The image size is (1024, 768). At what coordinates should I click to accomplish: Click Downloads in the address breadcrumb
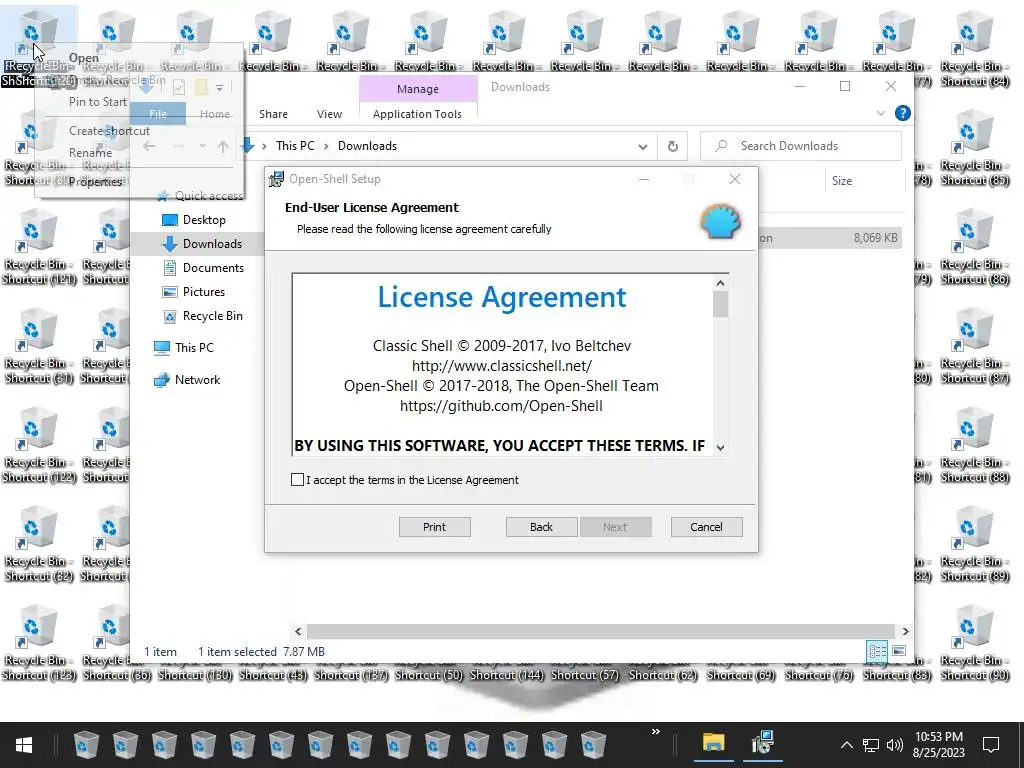click(367, 146)
